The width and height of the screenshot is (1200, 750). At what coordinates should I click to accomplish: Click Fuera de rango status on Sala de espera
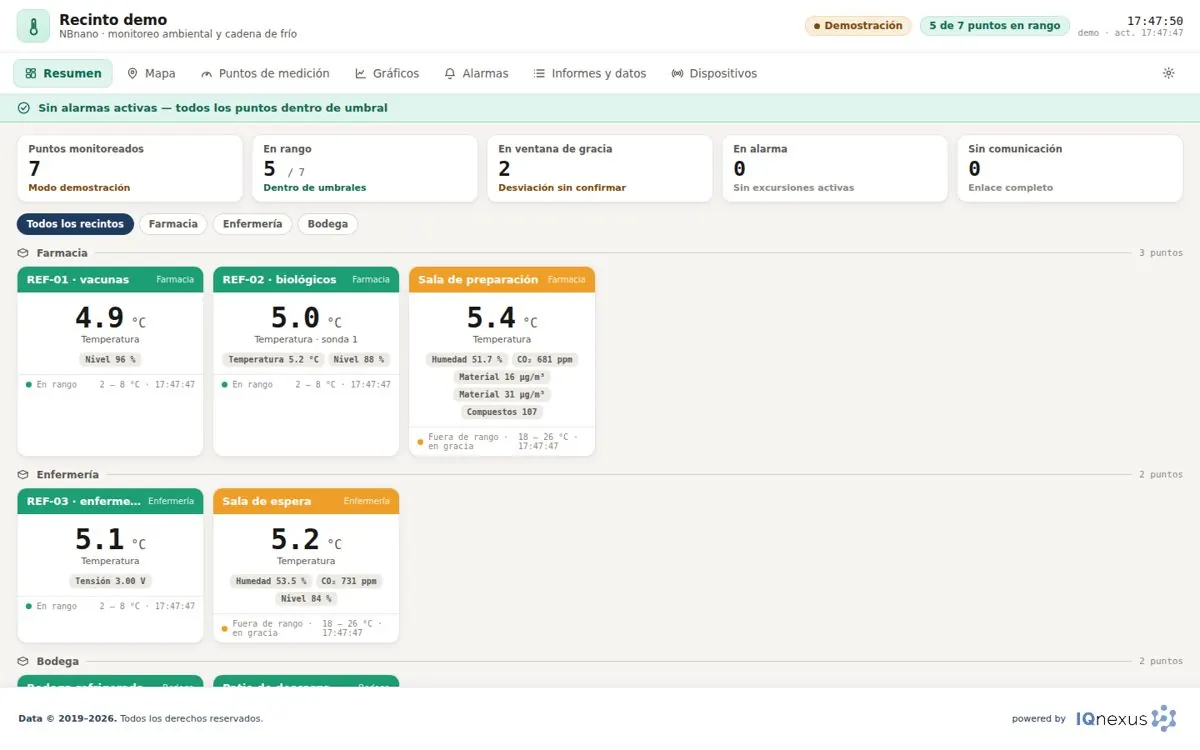[x=269, y=628]
